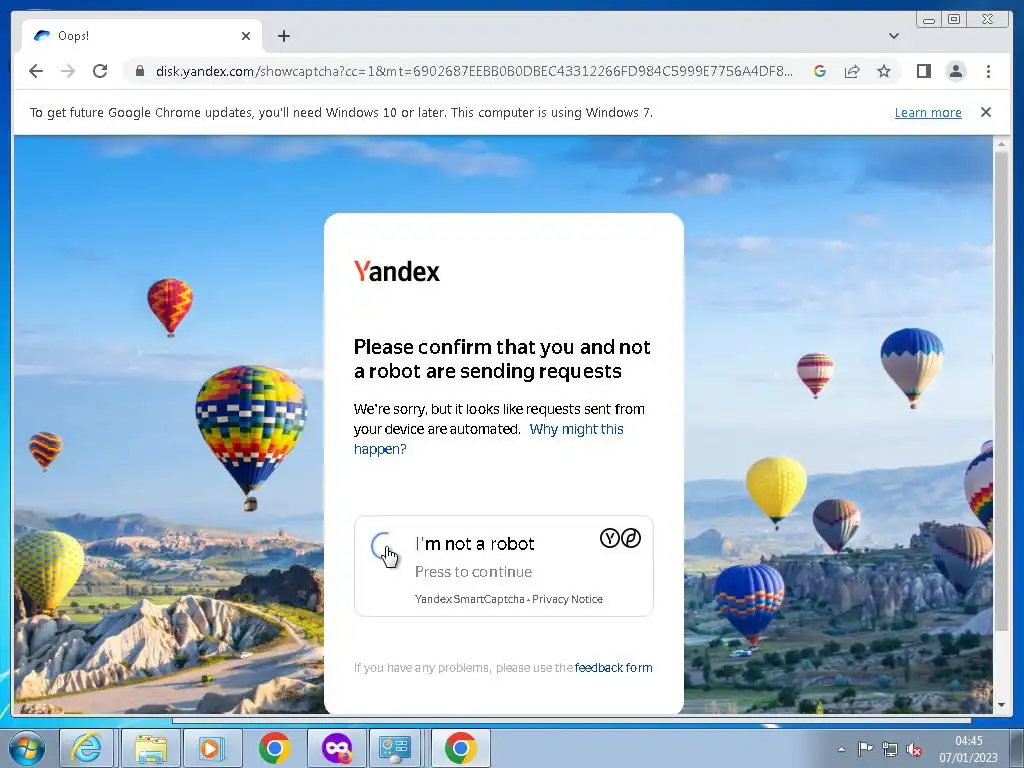Share this page using the share icon
Image resolution: width=1024 pixels, height=768 pixels.
coord(852,71)
